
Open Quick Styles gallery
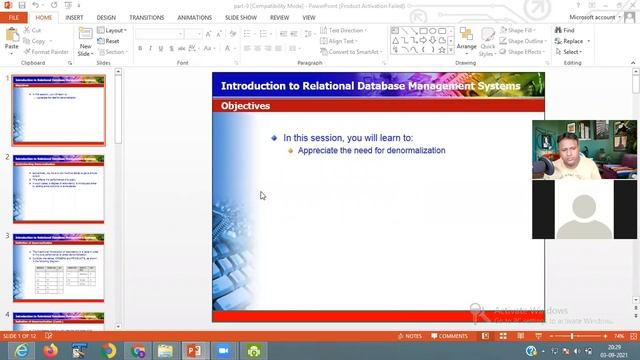pos(487,42)
